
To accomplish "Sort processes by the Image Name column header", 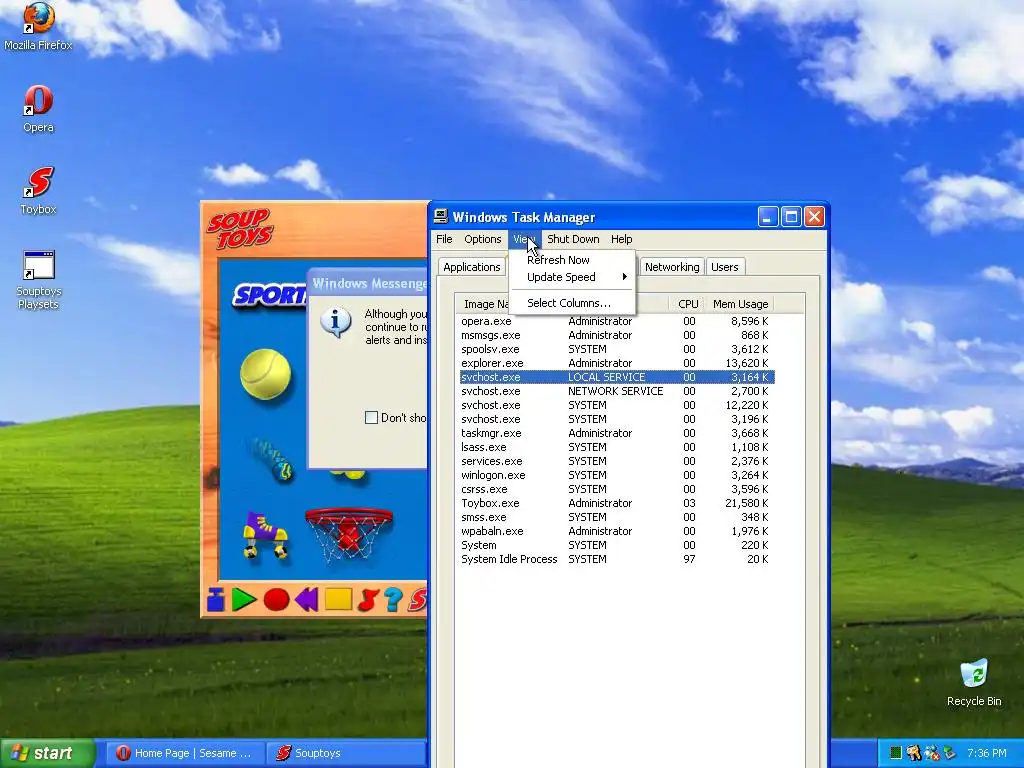I will click(484, 304).
